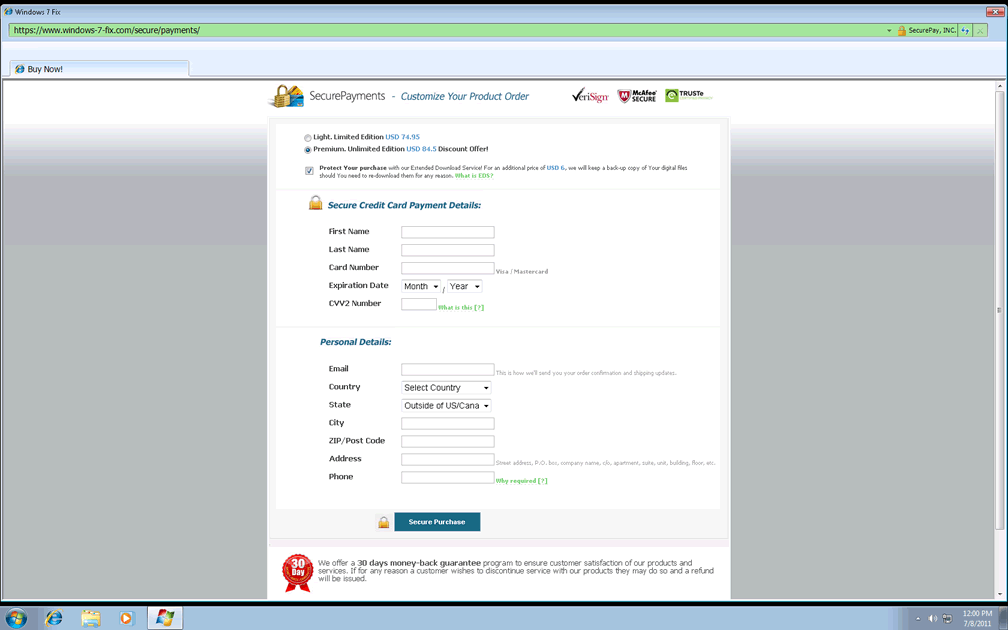Select the Premium Unlimited Edition radio option
The height and width of the screenshot is (630, 1008).
point(308,150)
